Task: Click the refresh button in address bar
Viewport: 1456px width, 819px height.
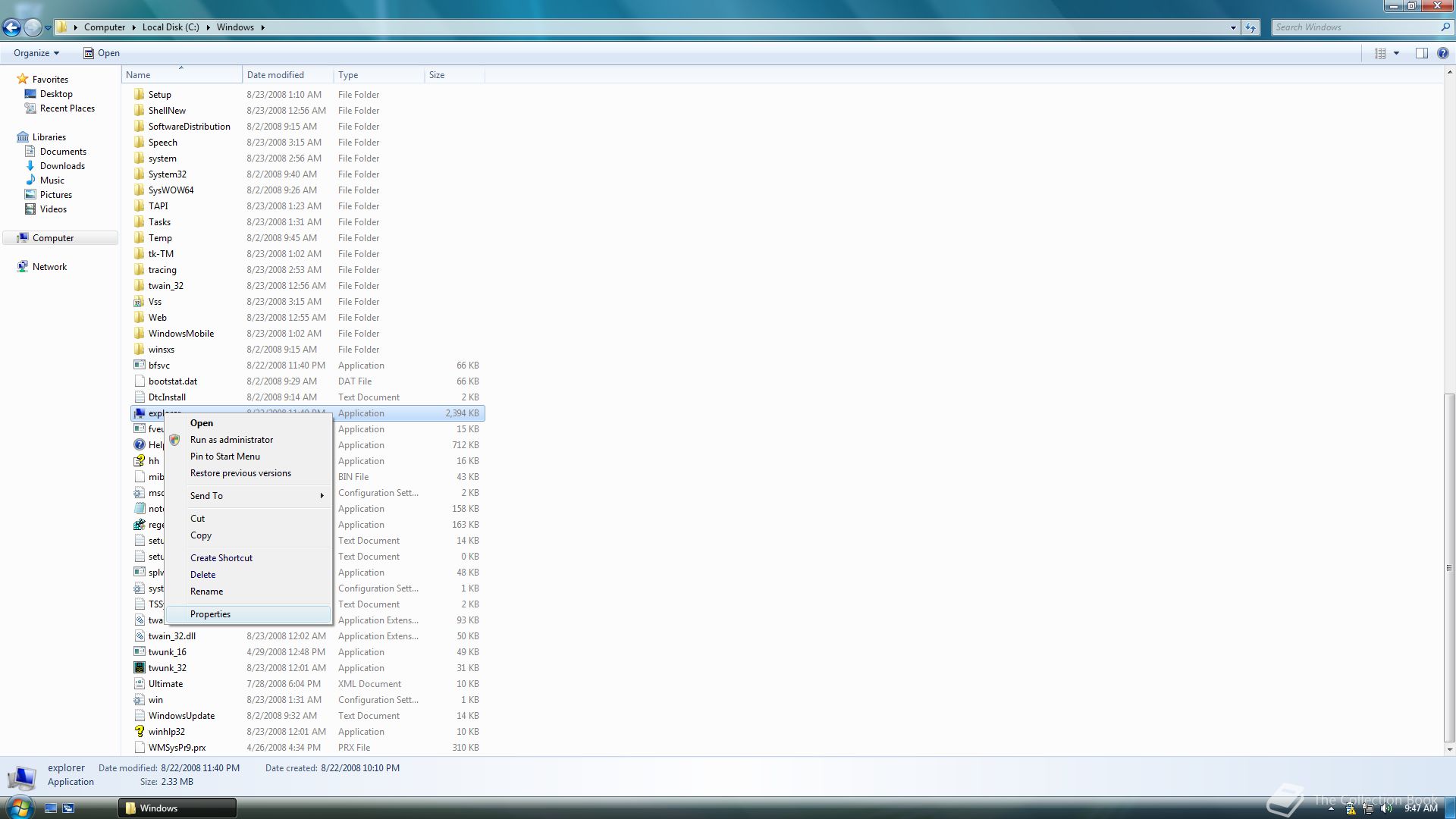Action: (x=1250, y=27)
